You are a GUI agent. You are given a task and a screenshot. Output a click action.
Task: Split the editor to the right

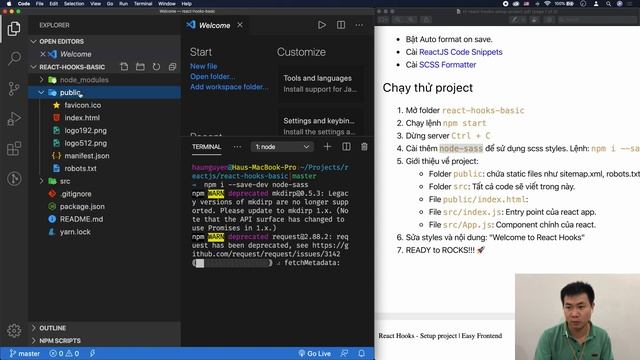[x=341, y=25]
